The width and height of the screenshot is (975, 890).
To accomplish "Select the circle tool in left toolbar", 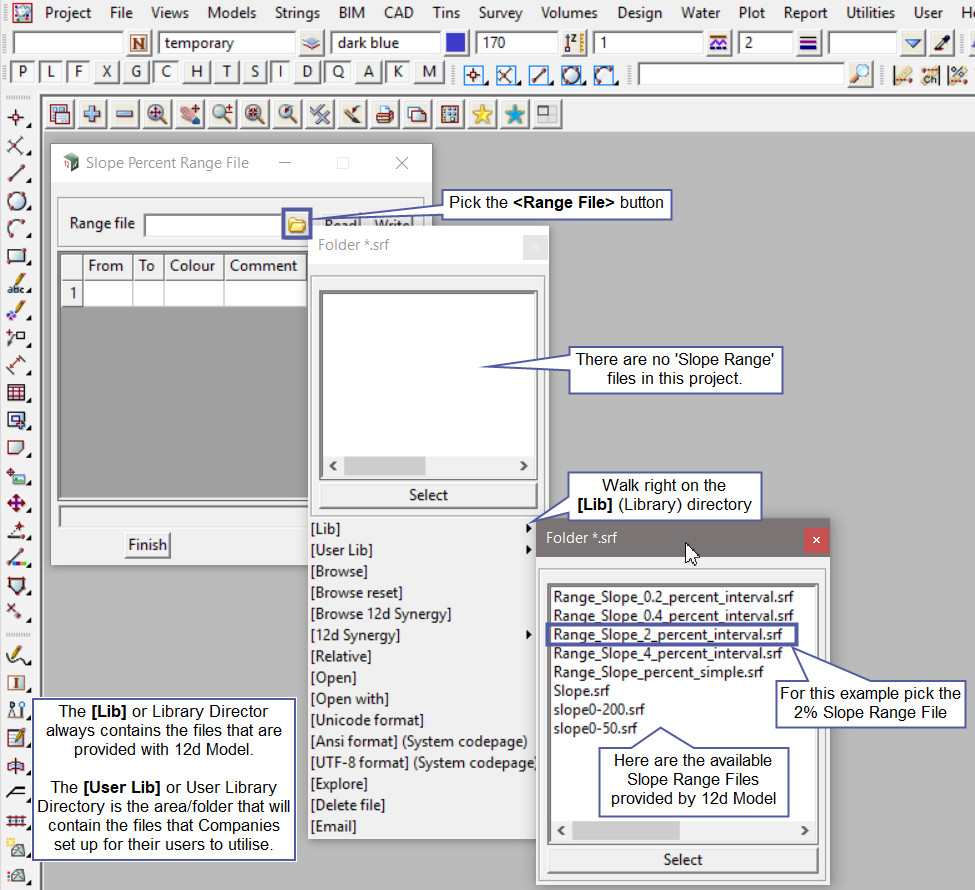I will coord(16,201).
